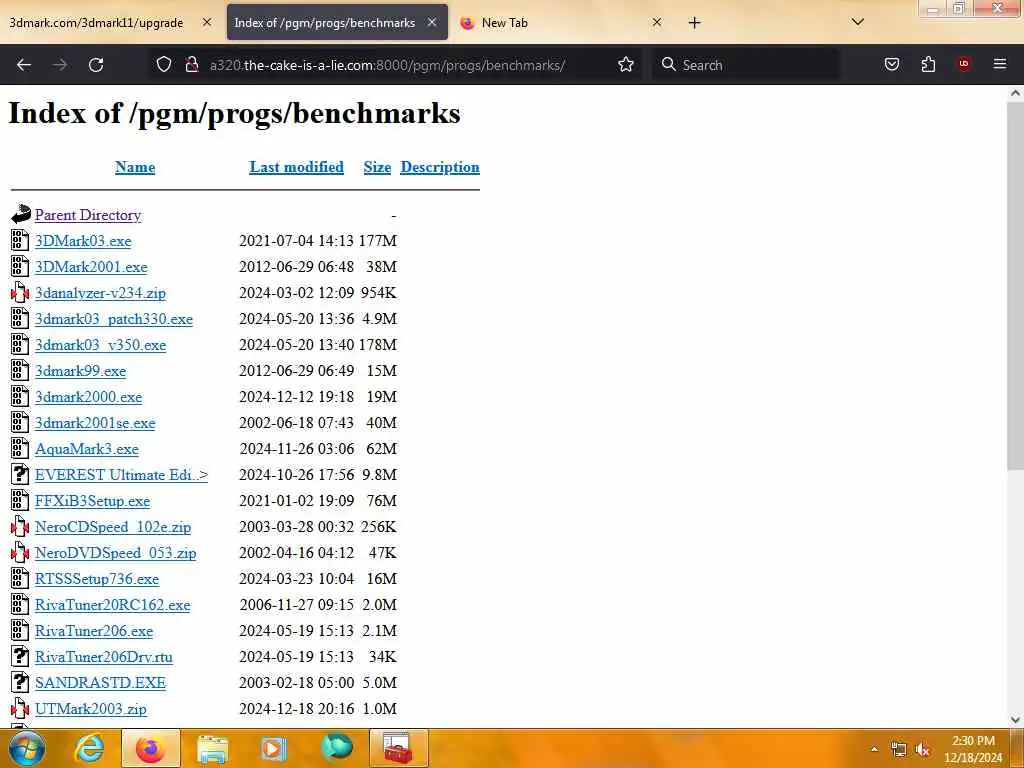Click the compressed icon beside NeroCDSpeed_102e.zip
Viewport: 1024px width, 768px height.
pos(20,526)
